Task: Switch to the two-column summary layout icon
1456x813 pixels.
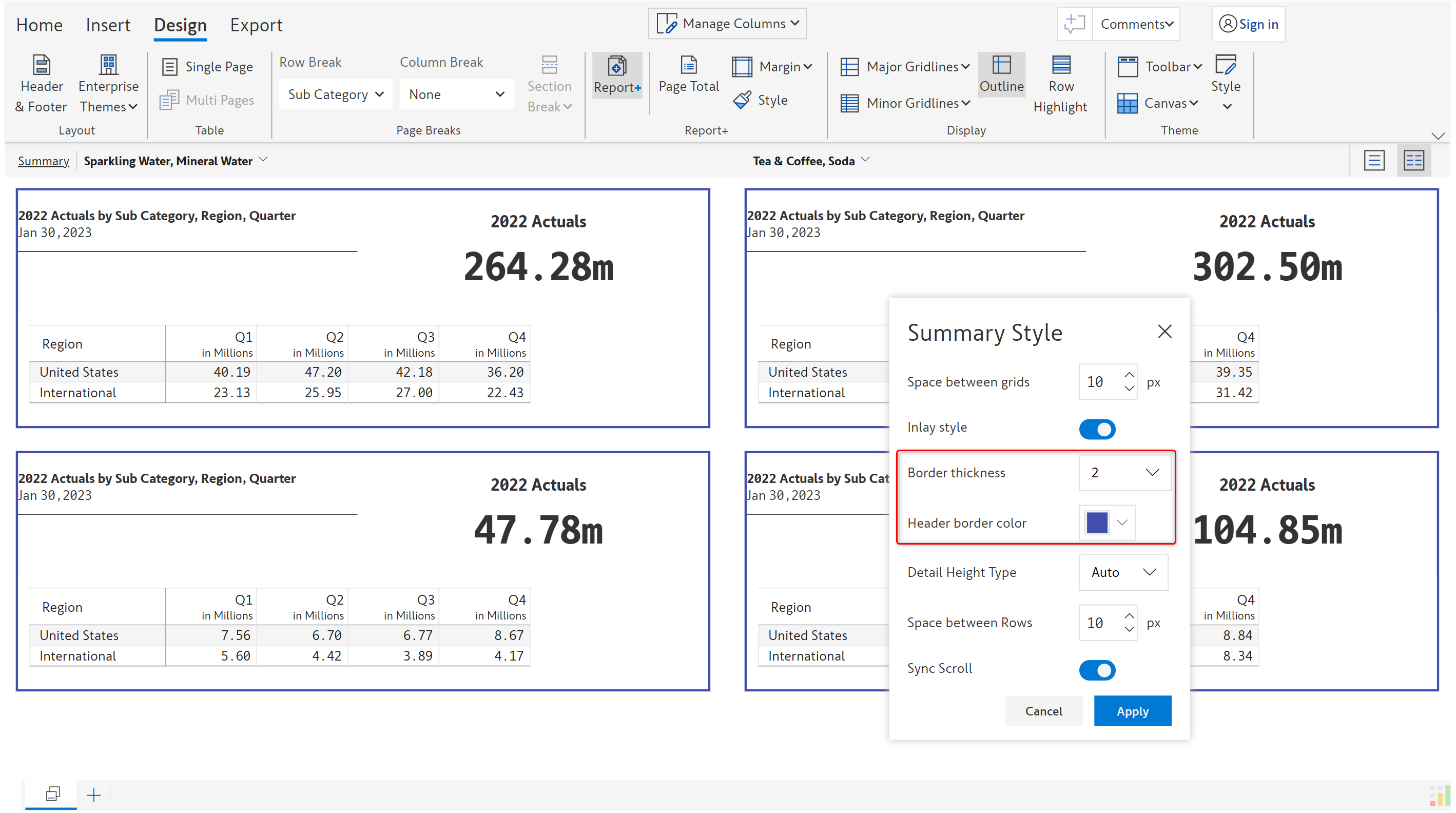Action: click(x=1413, y=161)
